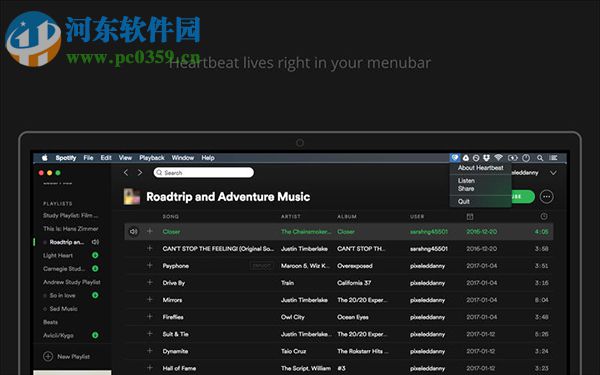The image size is (600, 375).
Task: Click the New Playlist plus circle icon
Action: 48,356
